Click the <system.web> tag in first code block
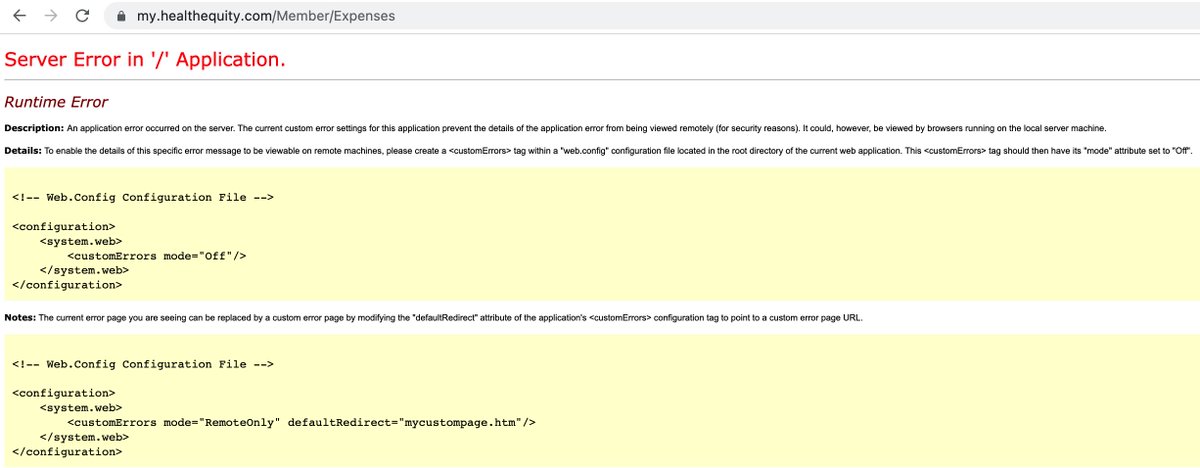1200x468 pixels. click(x=81, y=241)
